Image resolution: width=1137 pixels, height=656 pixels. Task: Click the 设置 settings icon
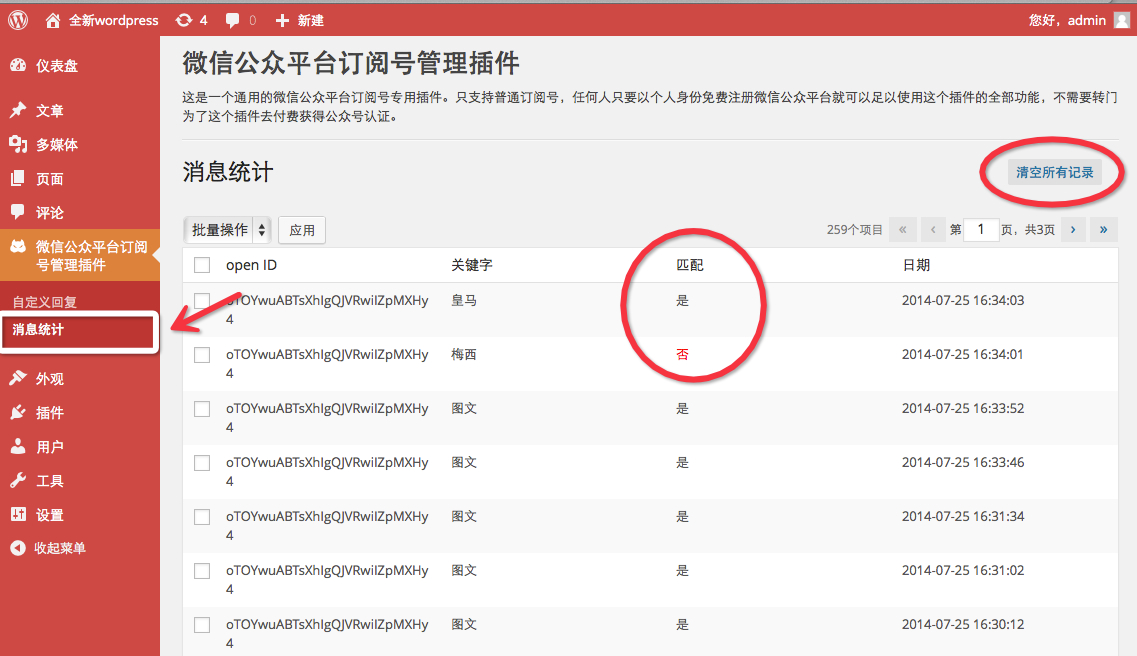18,515
